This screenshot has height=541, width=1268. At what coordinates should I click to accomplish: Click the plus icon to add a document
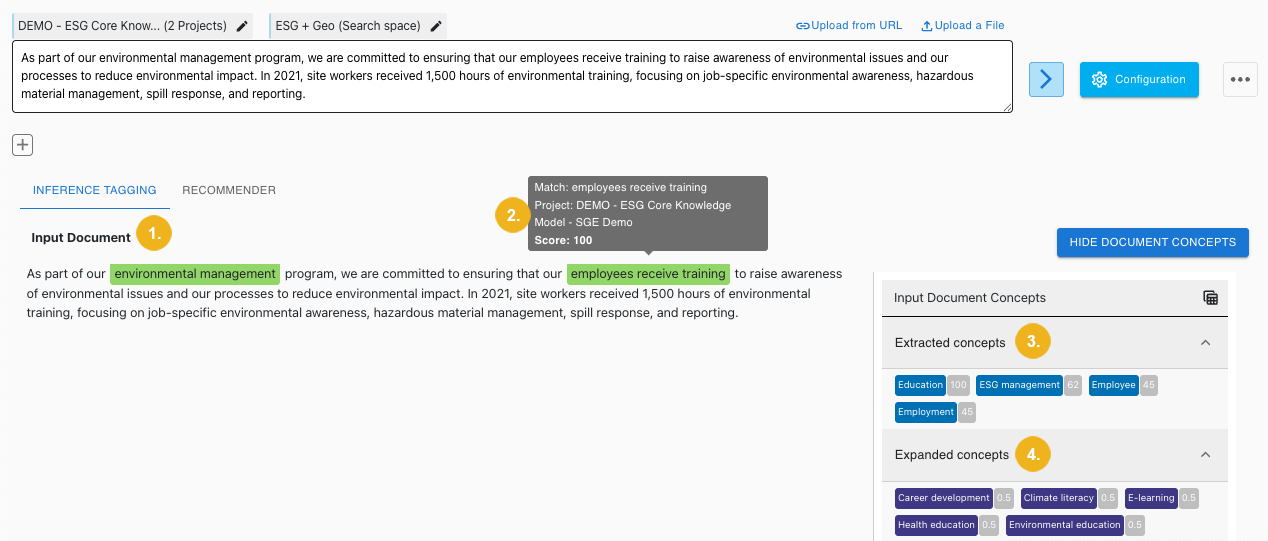(22, 145)
